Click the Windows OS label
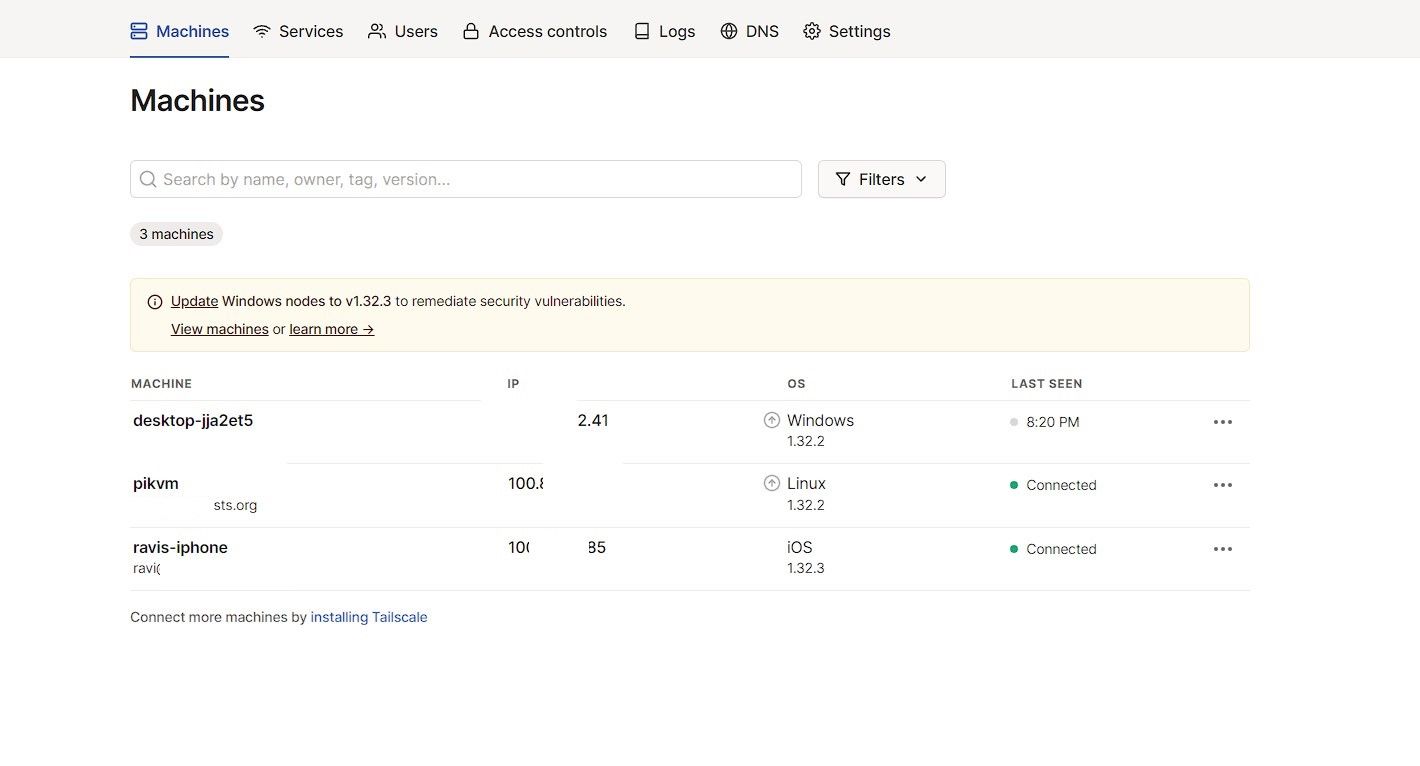The height and width of the screenshot is (766, 1420). tap(820, 420)
